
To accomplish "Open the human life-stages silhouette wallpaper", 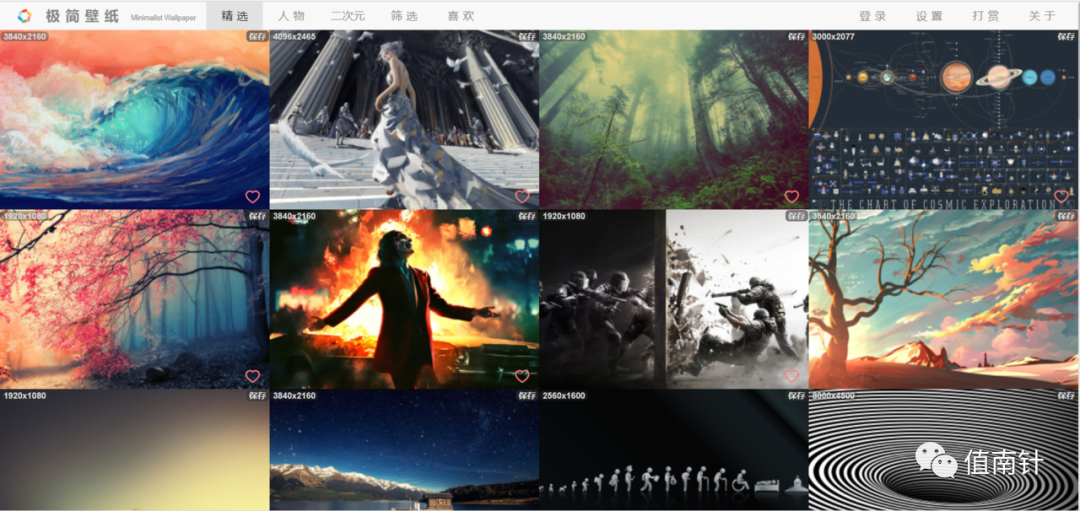I will pos(674,450).
